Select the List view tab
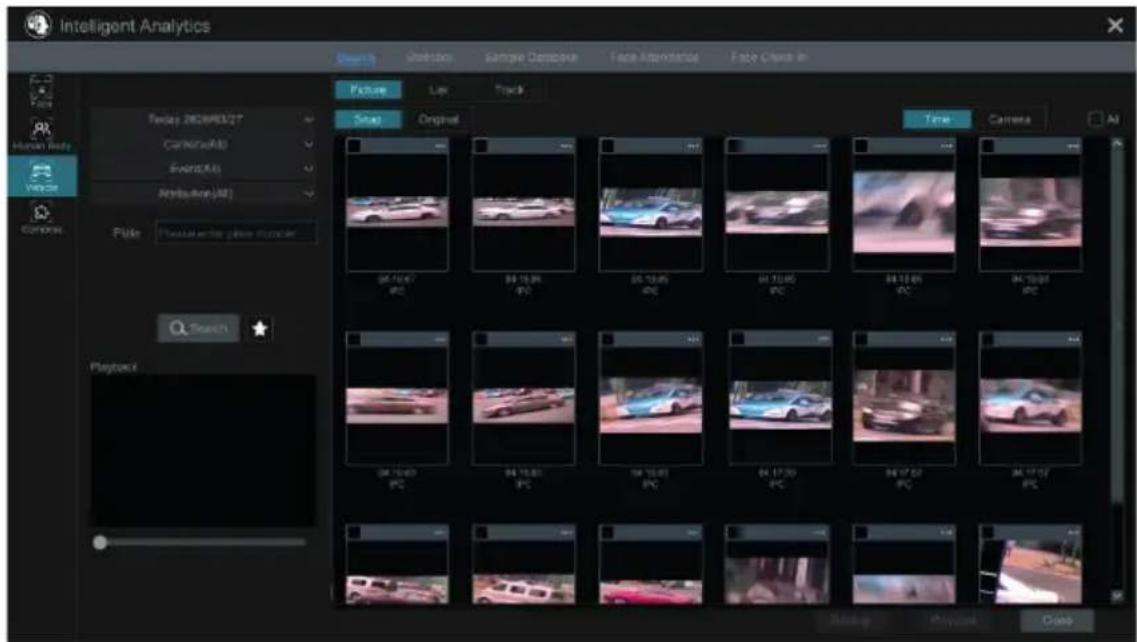This screenshot has width=1137, height=642. coord(438,90)
